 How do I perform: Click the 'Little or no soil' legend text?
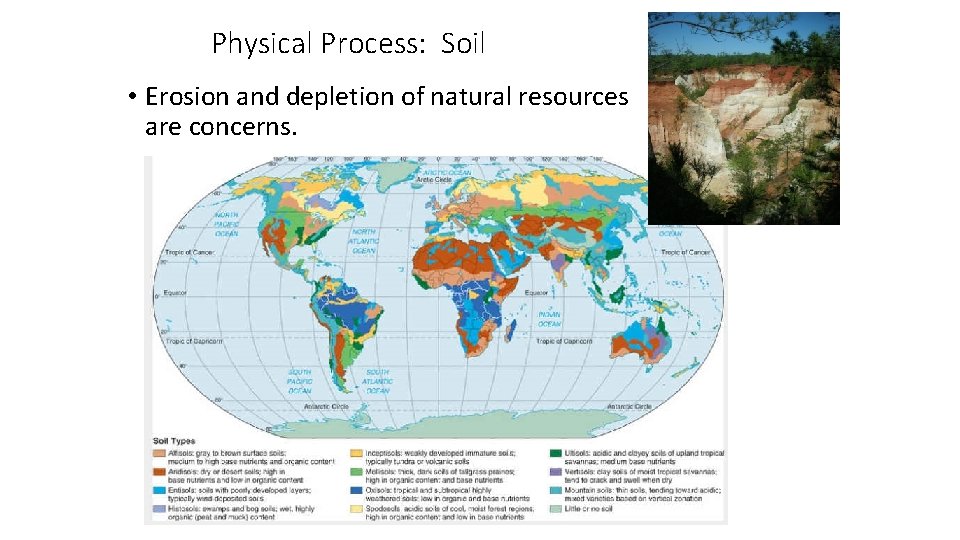click(x=588, y=509)
